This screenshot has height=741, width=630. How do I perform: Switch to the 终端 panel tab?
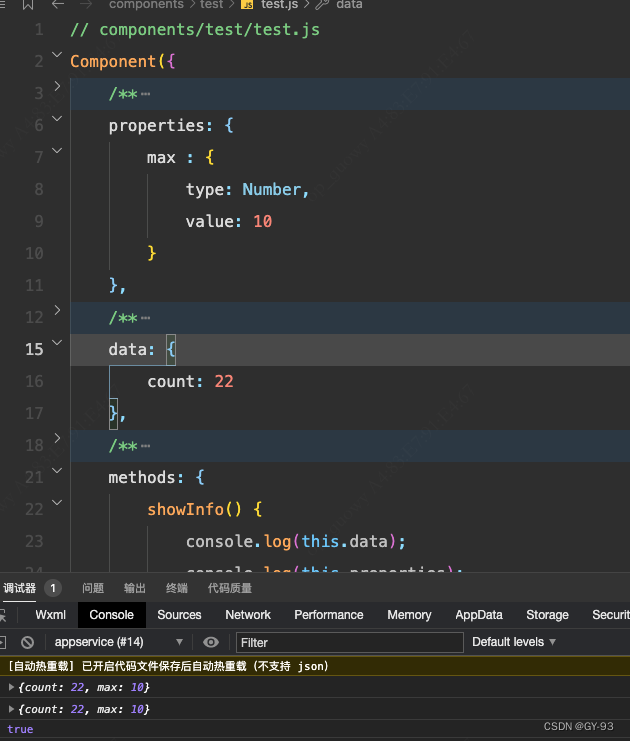tap(177, 588)
